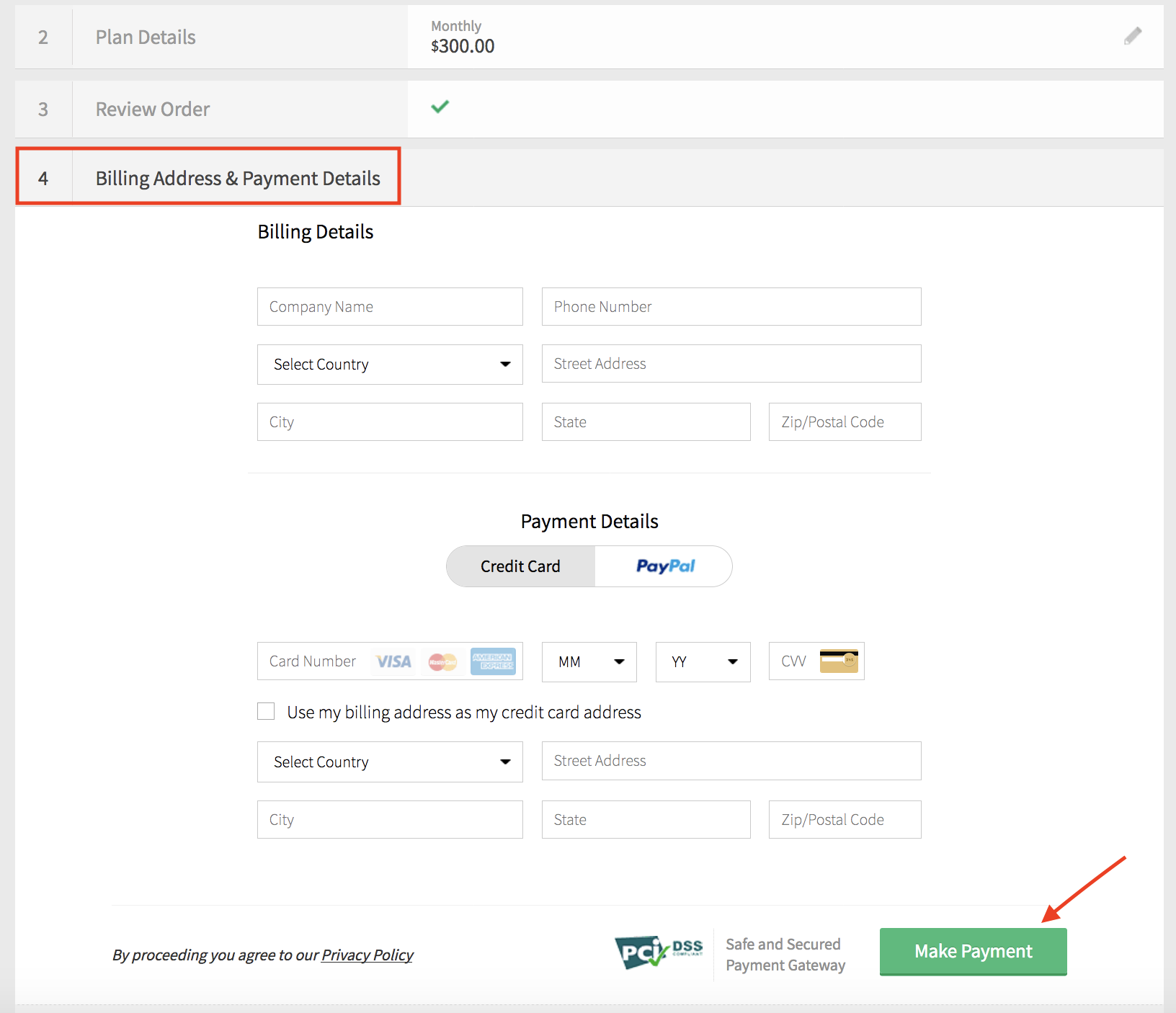Open credit card address Select Country dropdown
Image resolution: width=1176 pixels, height=1013 pixels.
click(390, 762)
